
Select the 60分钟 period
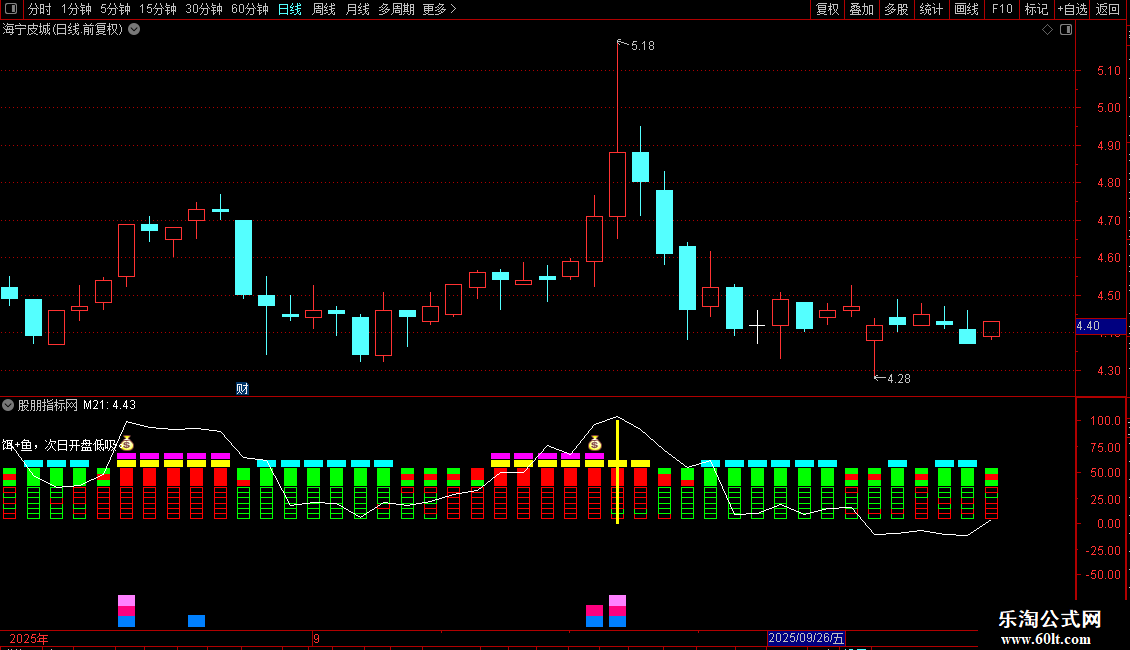coord(249,9)
